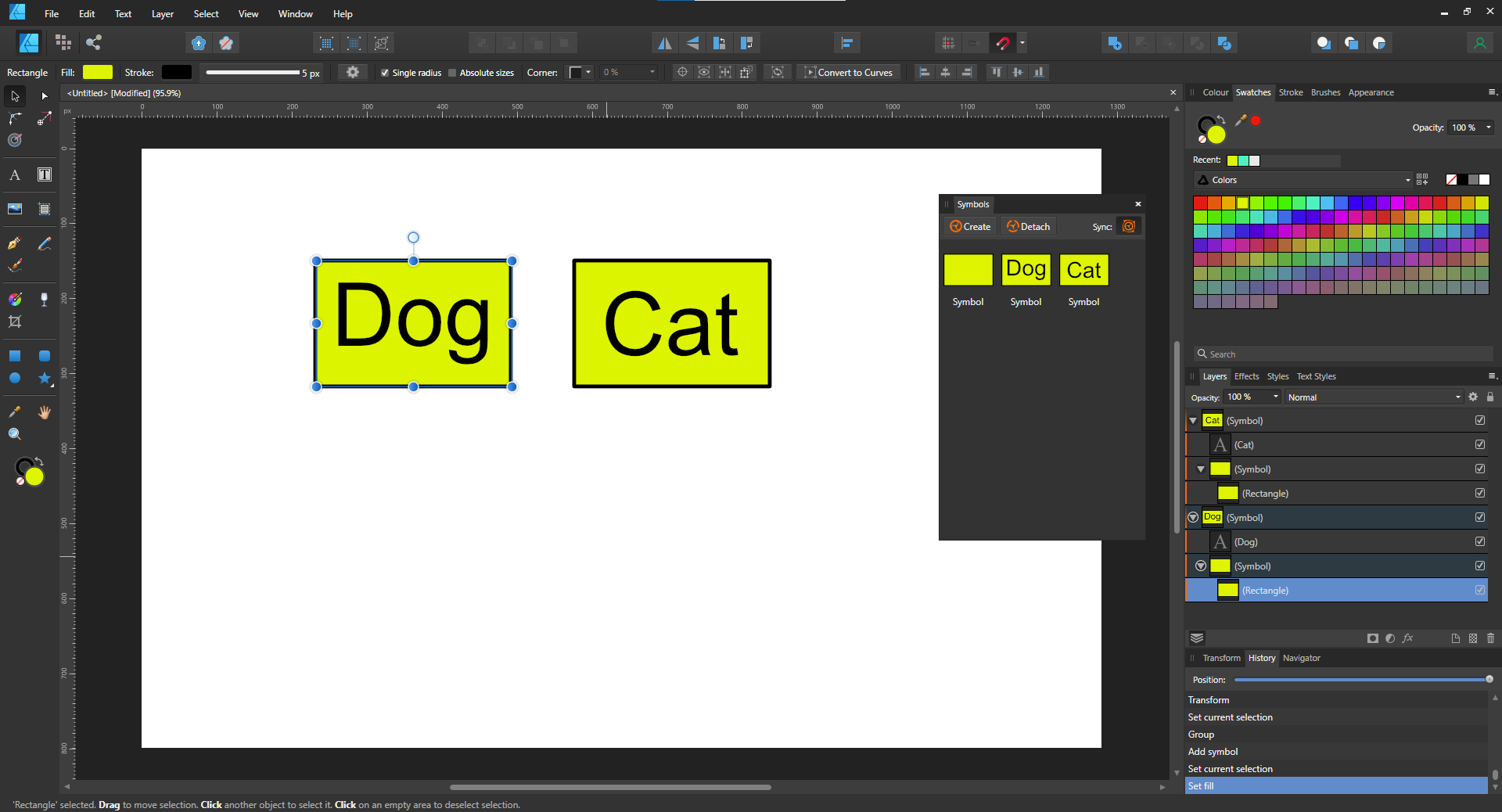1502x812 pixels.
Task: Select the Pen tool
Action: click(15, 243)
